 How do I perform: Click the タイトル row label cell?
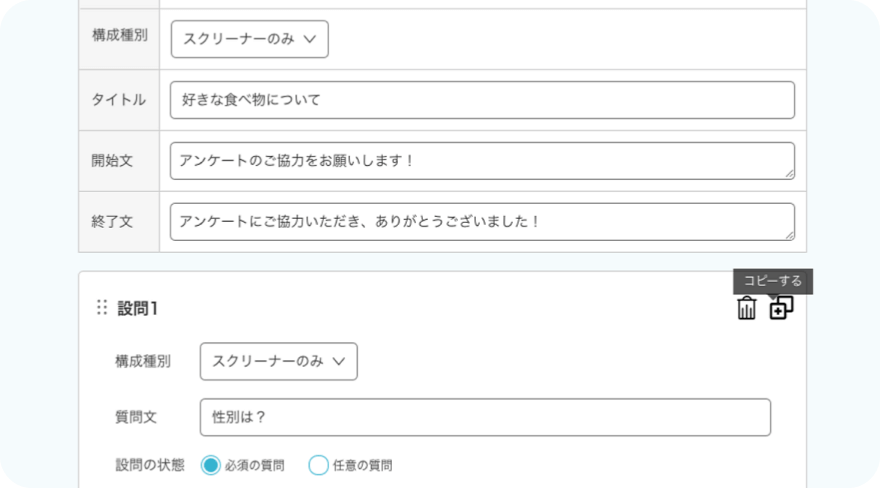(x=119, y=100)
